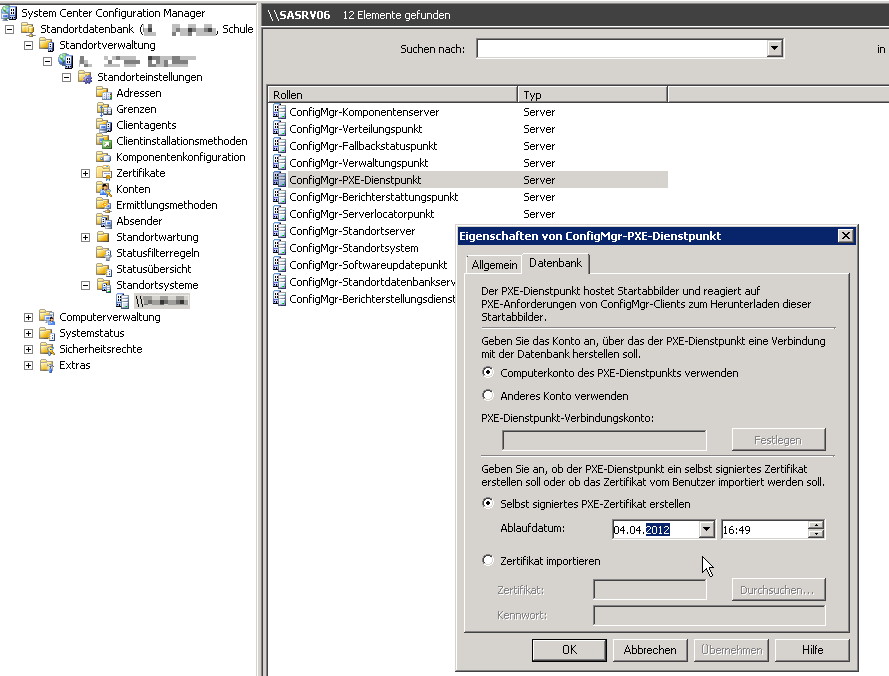Expand the Computerverwaltung tree node
Screen dimensions: 889x676
point(28,317)
